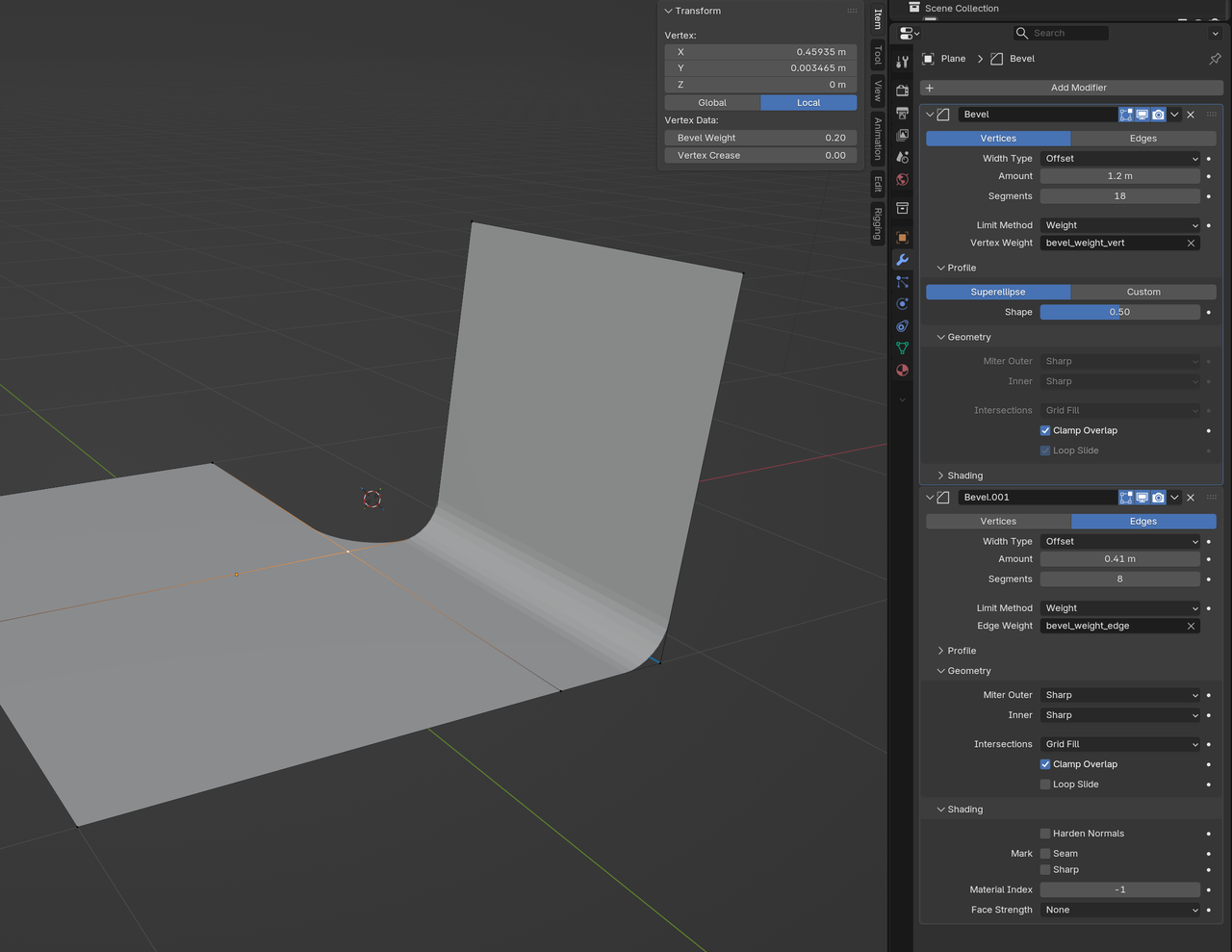Open the View tab in the viewport sidebar

click(877, 90)
